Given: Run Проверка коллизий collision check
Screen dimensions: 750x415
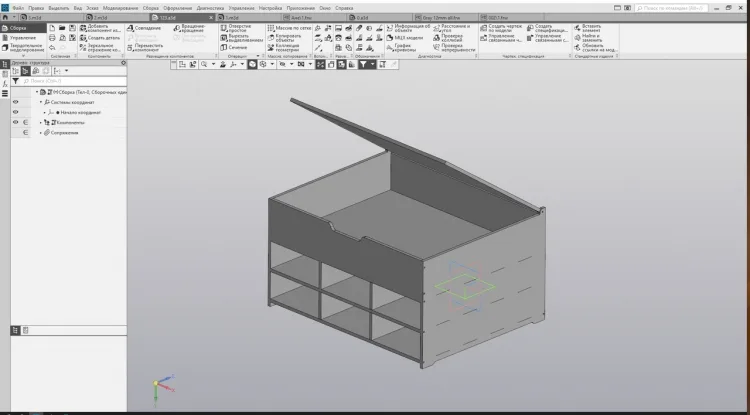Looking at the screenshot, I should 448,38.
